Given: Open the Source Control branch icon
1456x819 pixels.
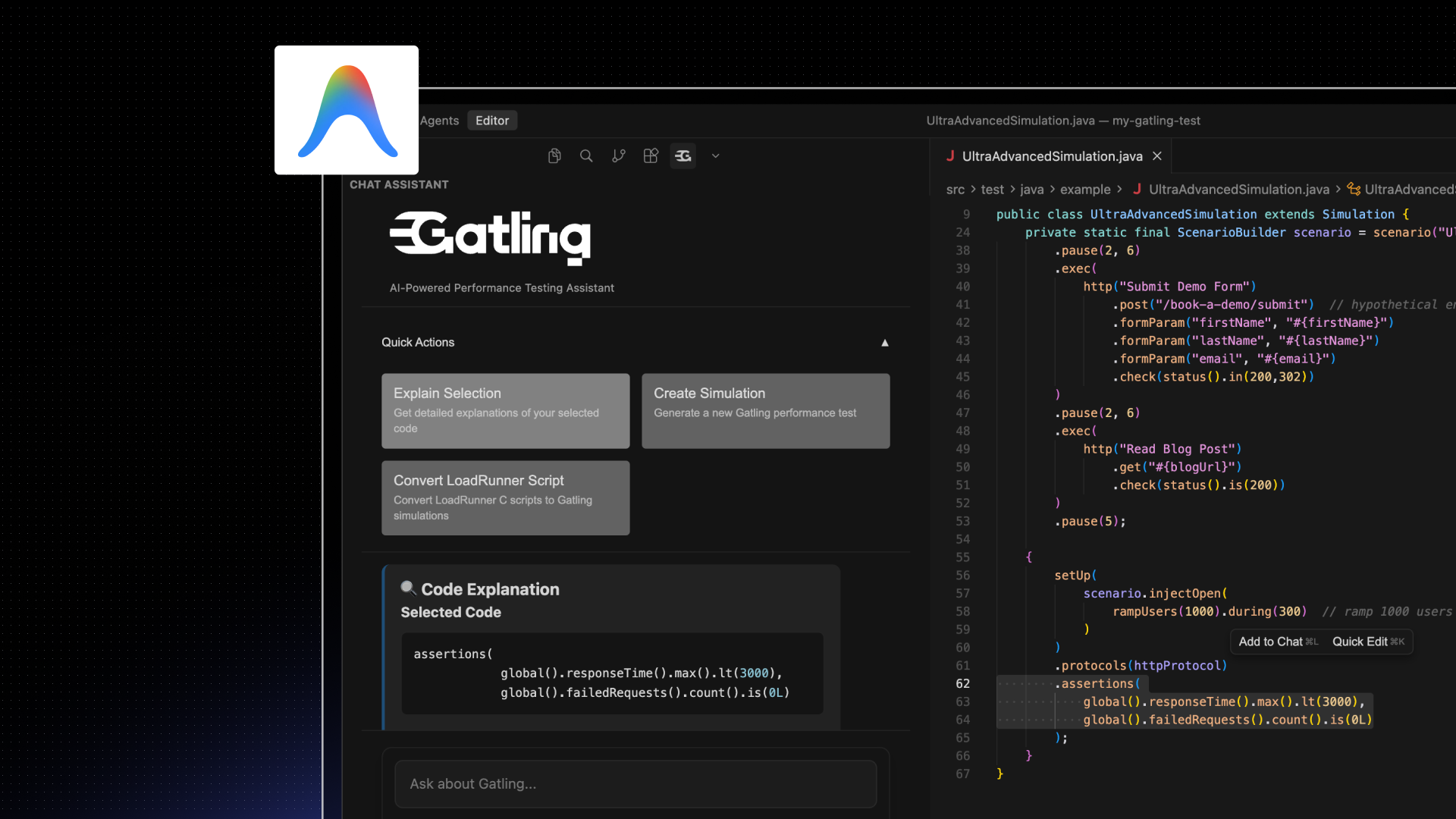Looking at the screenshot, I should (x=619, y=155).
